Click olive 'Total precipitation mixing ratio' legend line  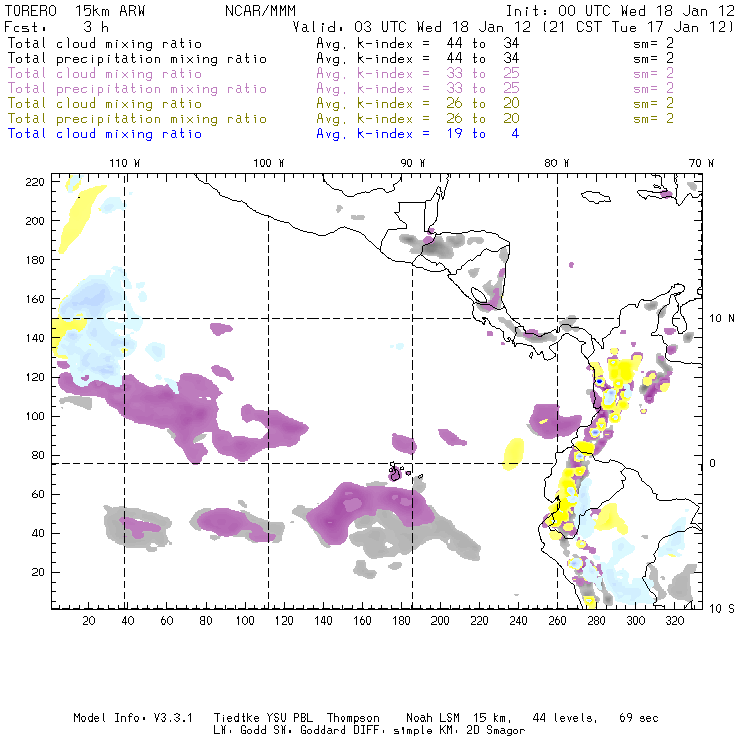click(x=137, y=118)
